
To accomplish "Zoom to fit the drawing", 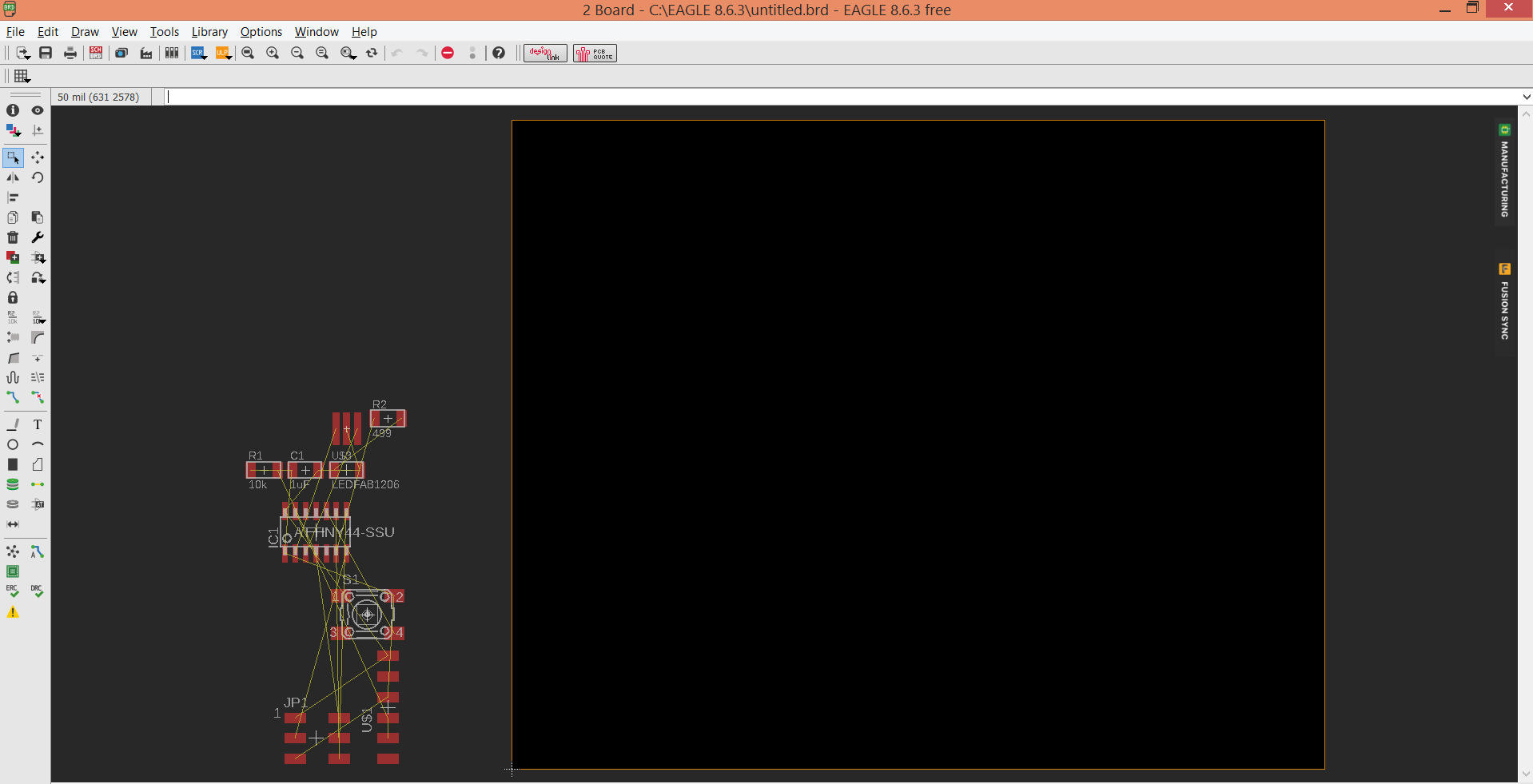I will pyautogui.click(x=248, y=53).
